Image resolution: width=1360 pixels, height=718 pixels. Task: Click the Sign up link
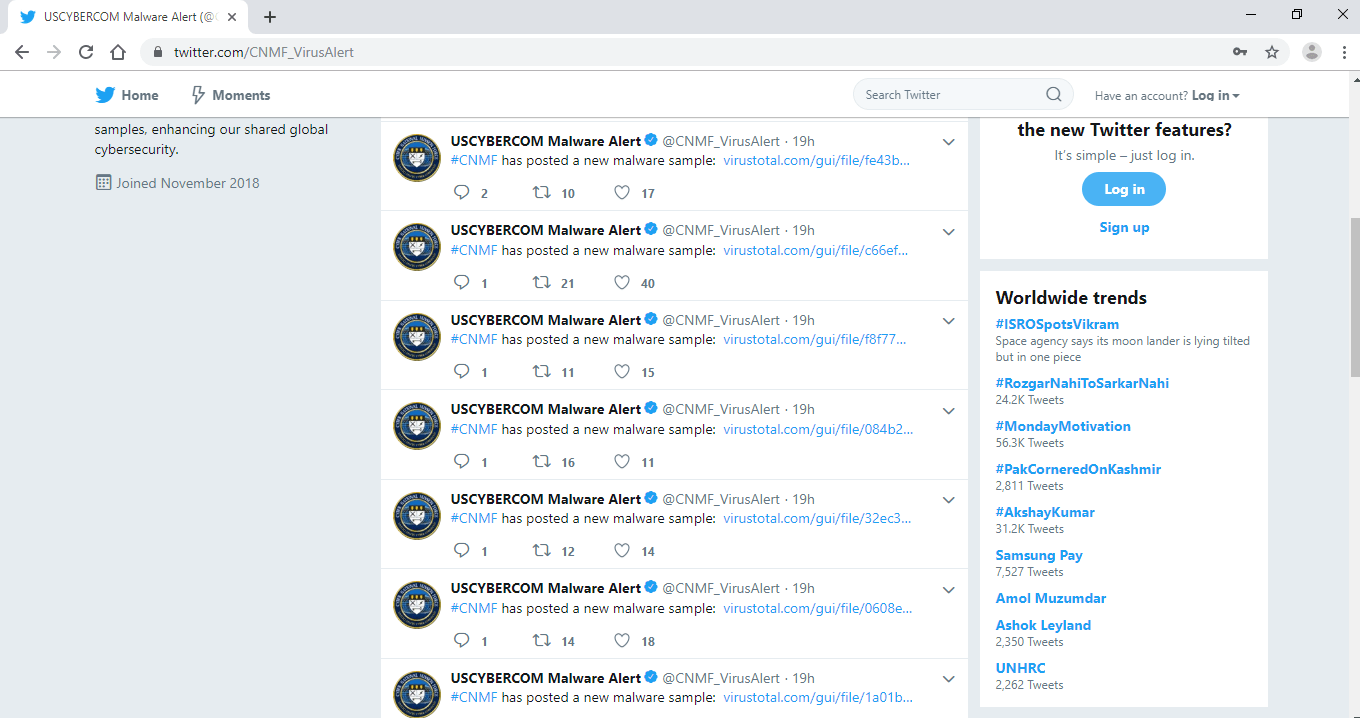(x=1124, y=227)
